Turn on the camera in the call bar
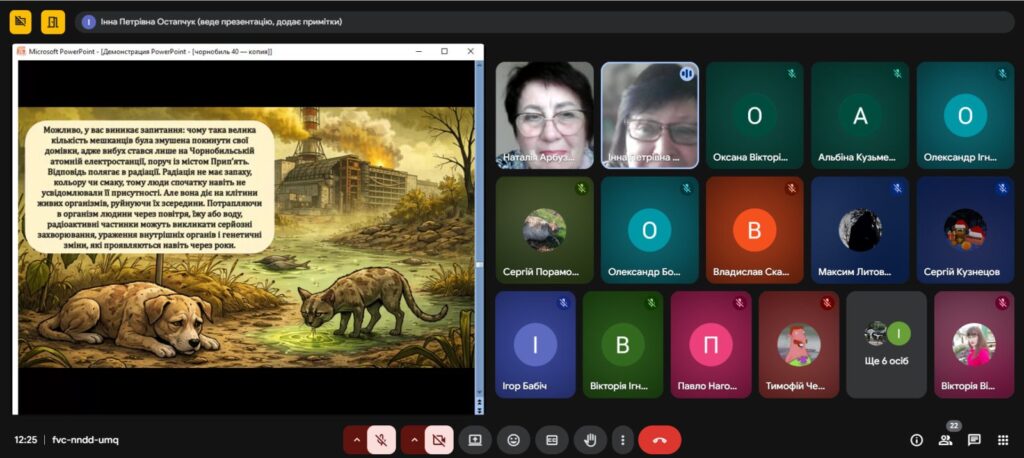This screenshot has width=1024, height=458. [x=438, y=440]
